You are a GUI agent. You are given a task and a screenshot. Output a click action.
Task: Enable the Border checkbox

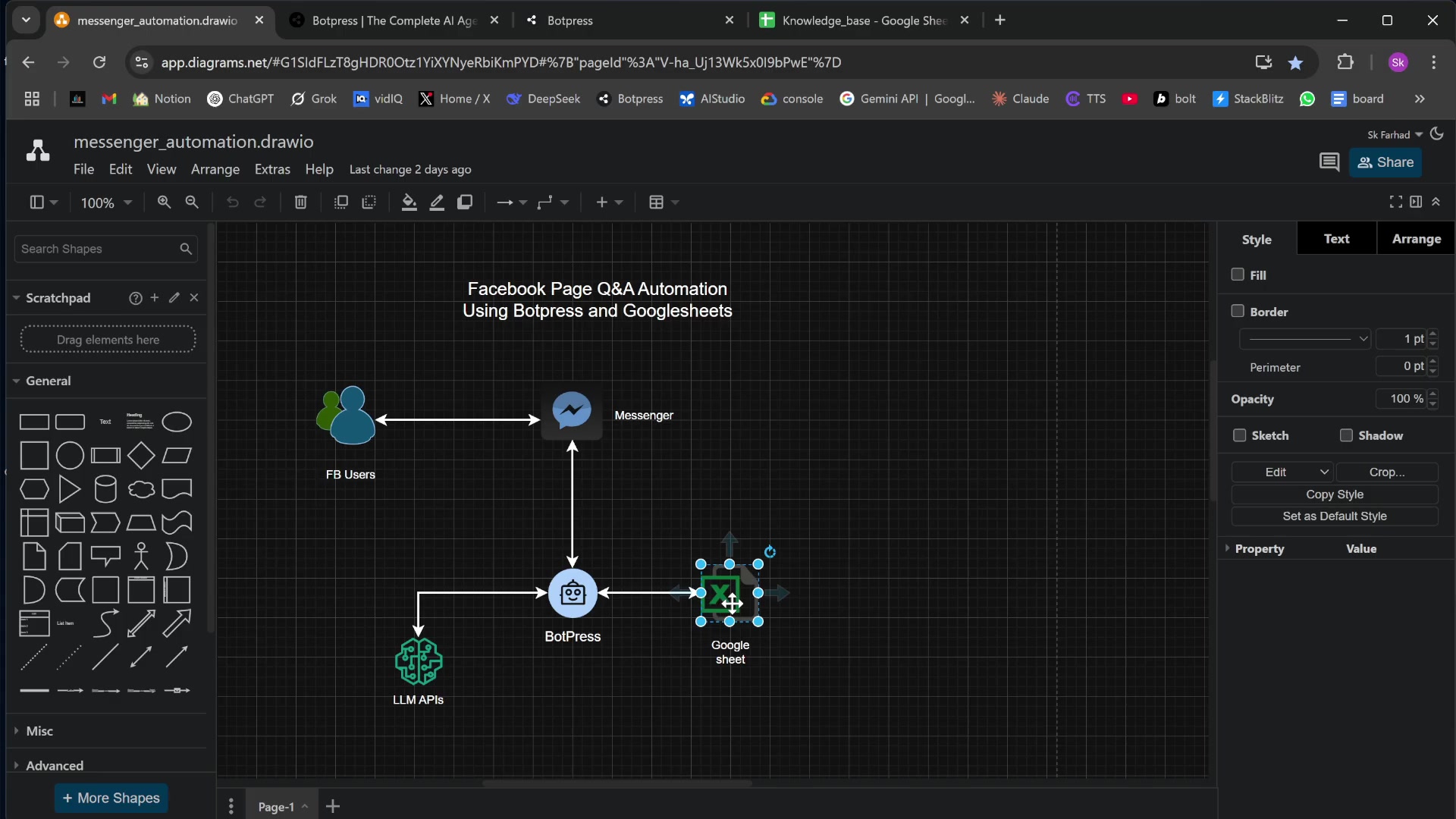pos(1238,311)
